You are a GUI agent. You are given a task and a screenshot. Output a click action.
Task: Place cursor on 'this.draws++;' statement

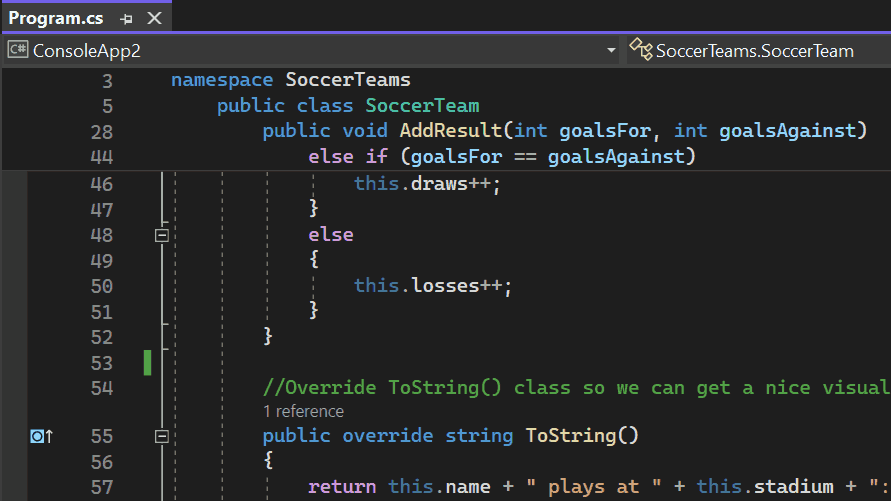click(x=427, y=184)
